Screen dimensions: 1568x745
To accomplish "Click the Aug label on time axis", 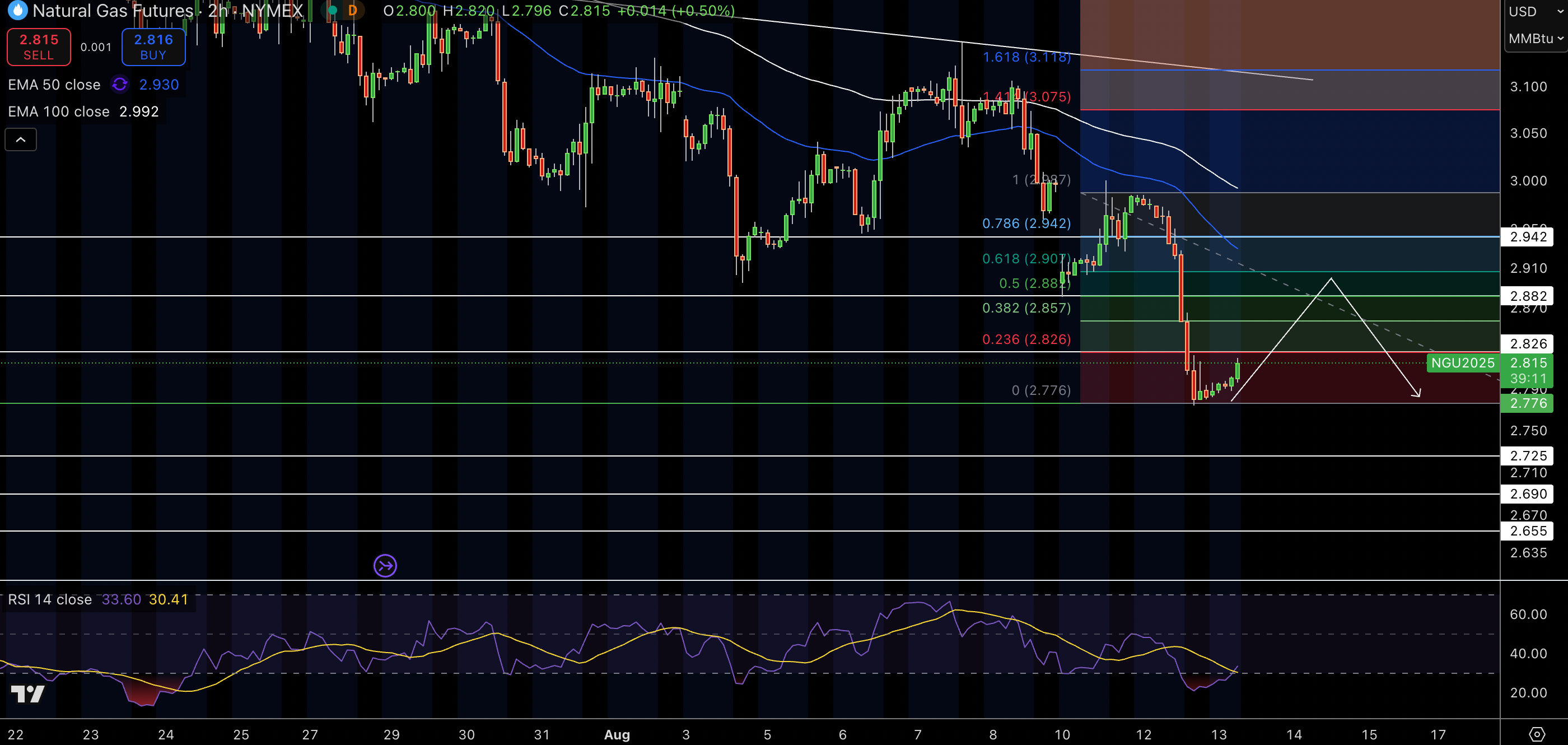I will pos(617,735).
